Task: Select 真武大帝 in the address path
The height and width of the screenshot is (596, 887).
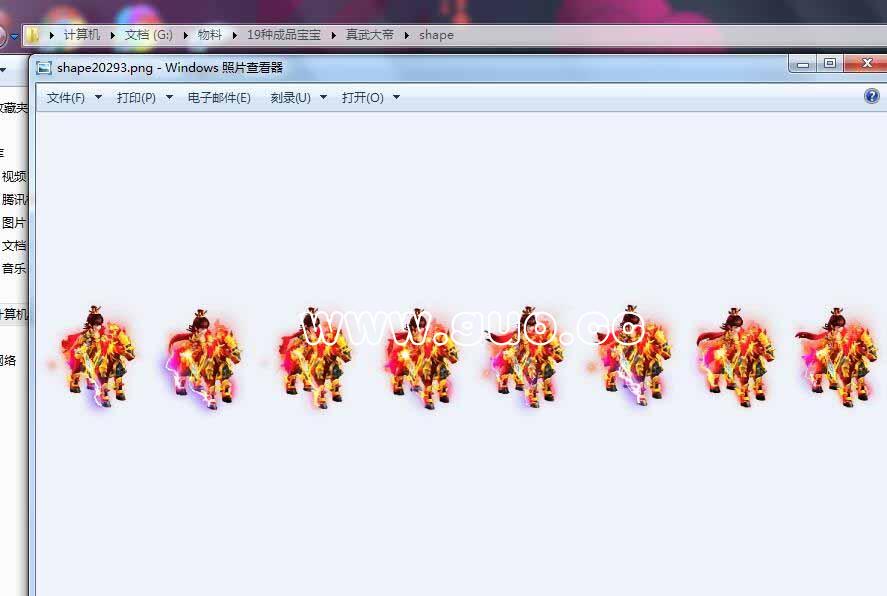Action: coord(369,35)
